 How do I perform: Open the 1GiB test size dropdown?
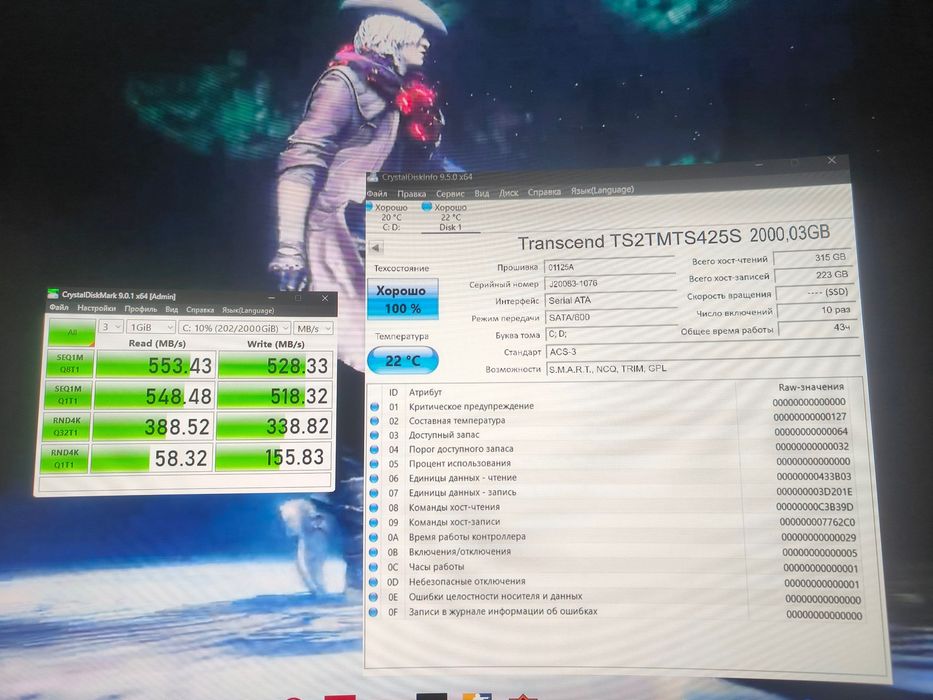point(151,327)
